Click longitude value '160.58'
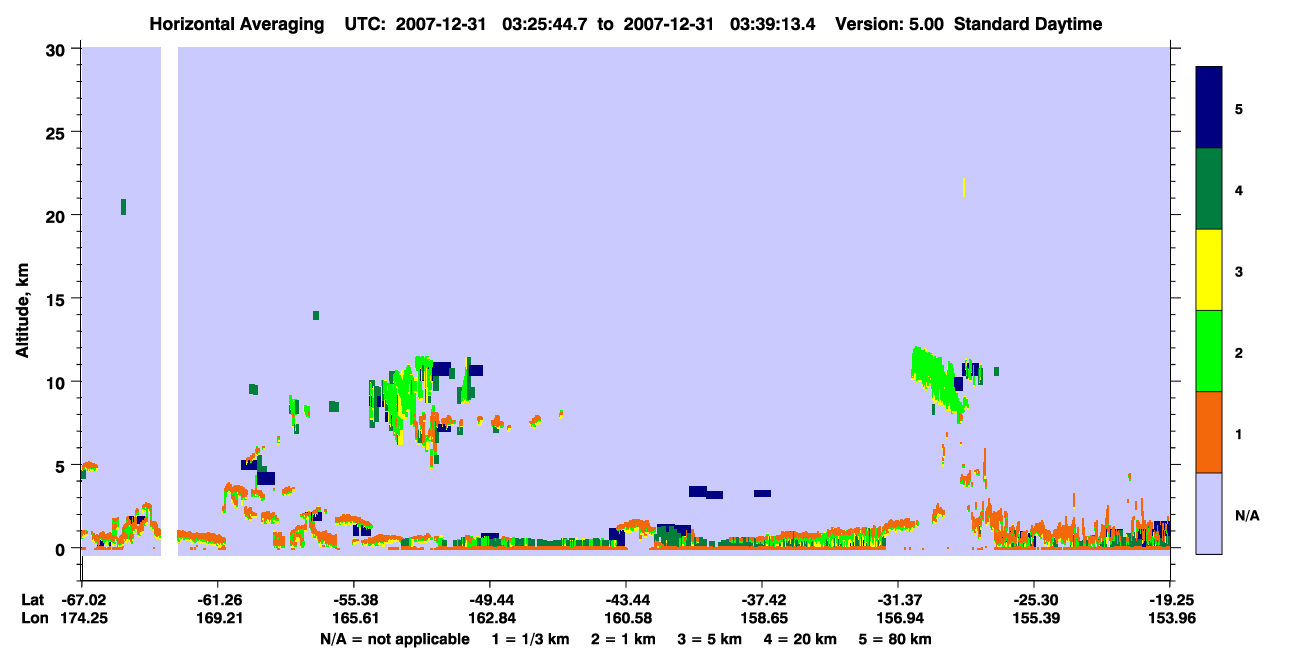This screenshot has height=667, width=1300. 626,618
